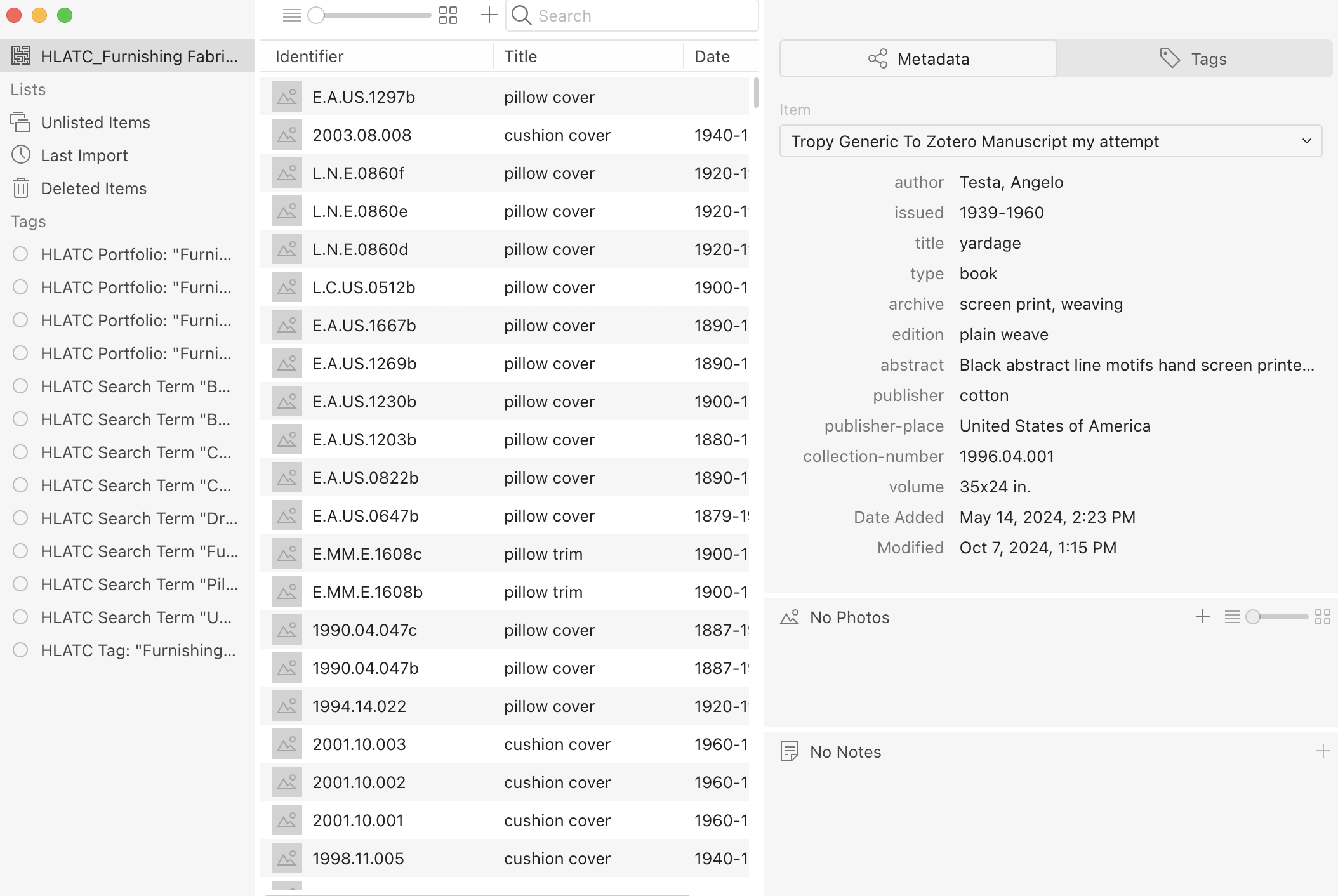Click the Last Import clock icon
1338x896 pixels.
click(21, 155)
